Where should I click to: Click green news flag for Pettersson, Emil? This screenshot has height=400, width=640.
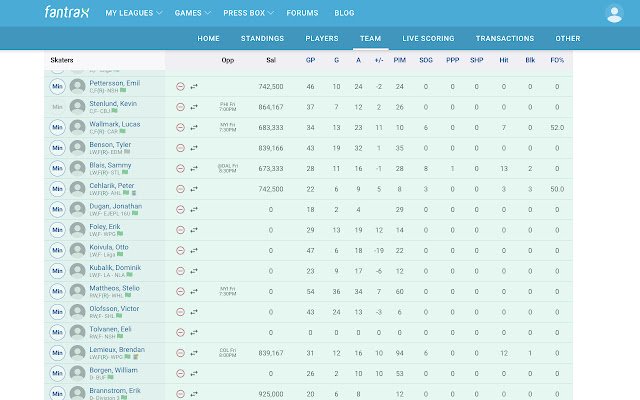pyautogui.click(x=123, y=90)
